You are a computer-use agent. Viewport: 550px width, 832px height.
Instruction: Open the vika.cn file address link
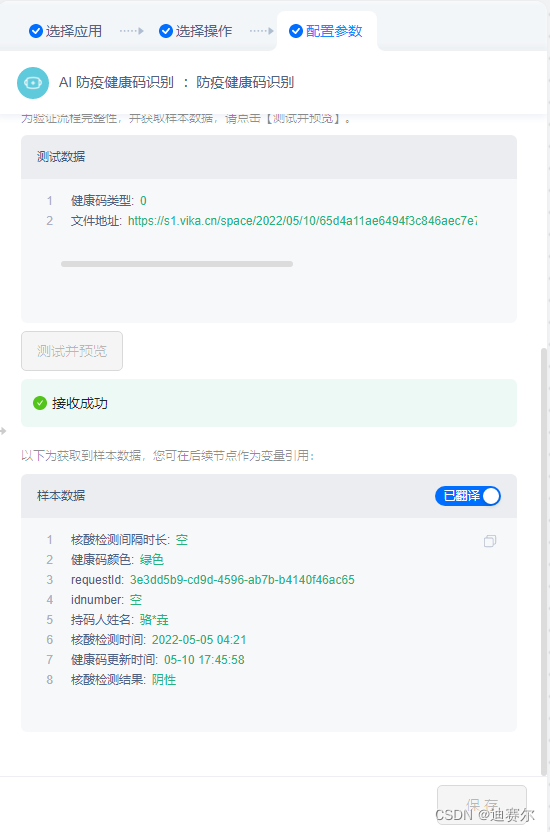coord(302,221)
